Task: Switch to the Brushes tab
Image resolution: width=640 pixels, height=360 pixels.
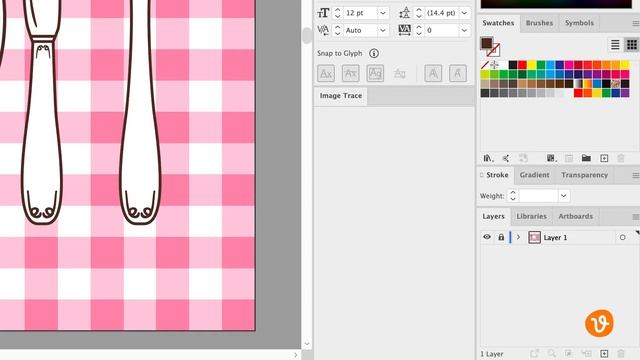Action: point(539,23)
